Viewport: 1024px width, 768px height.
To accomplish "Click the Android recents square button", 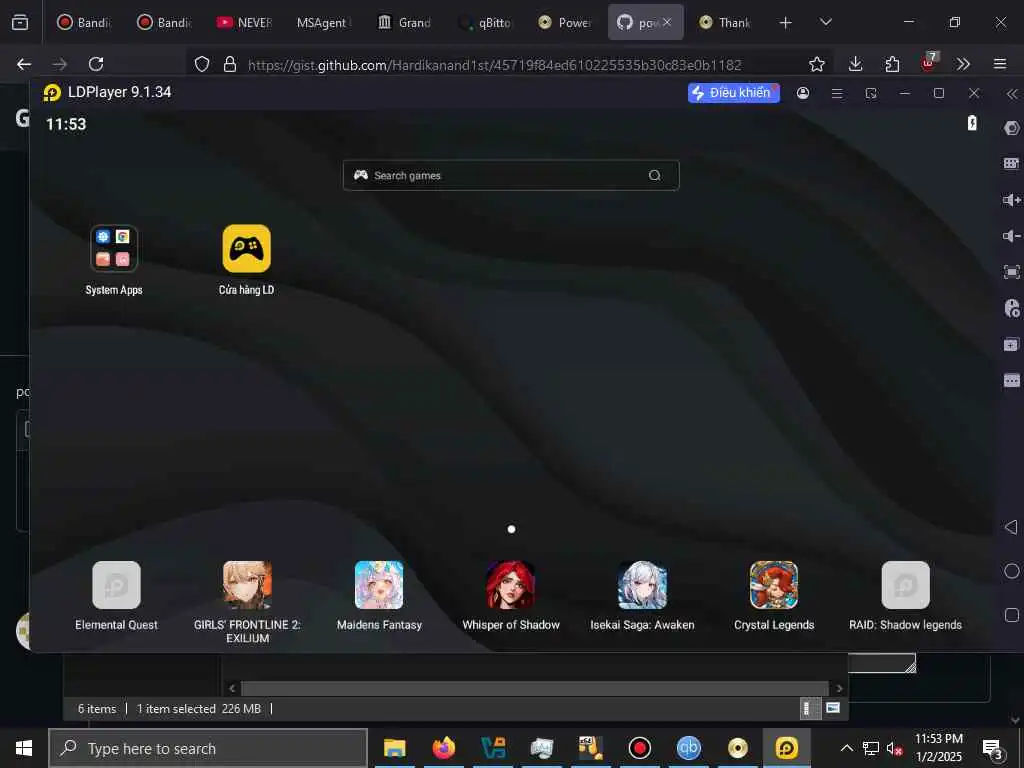I will tap(1012, 615).
